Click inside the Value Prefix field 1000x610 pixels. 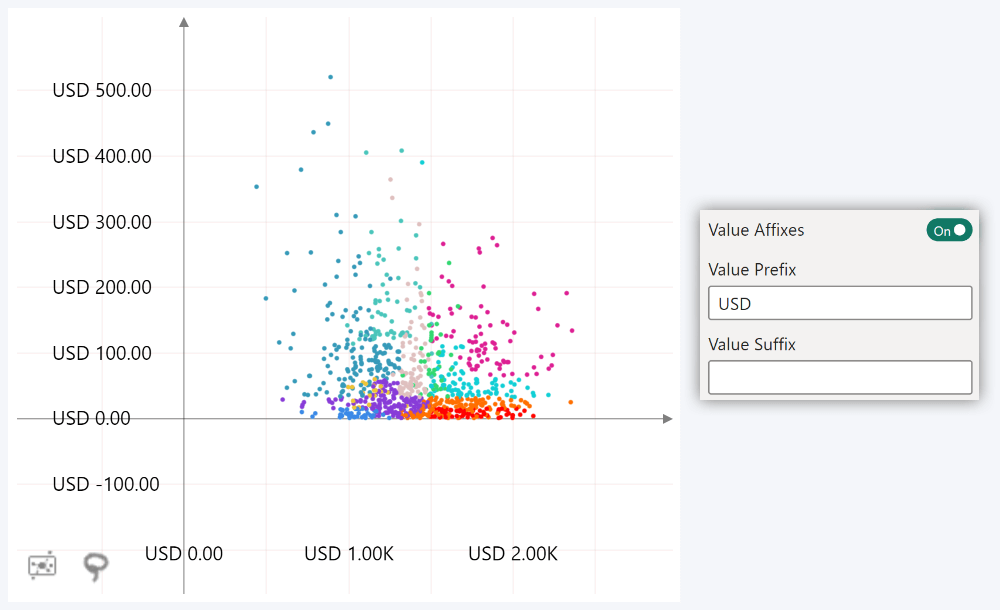840,303
